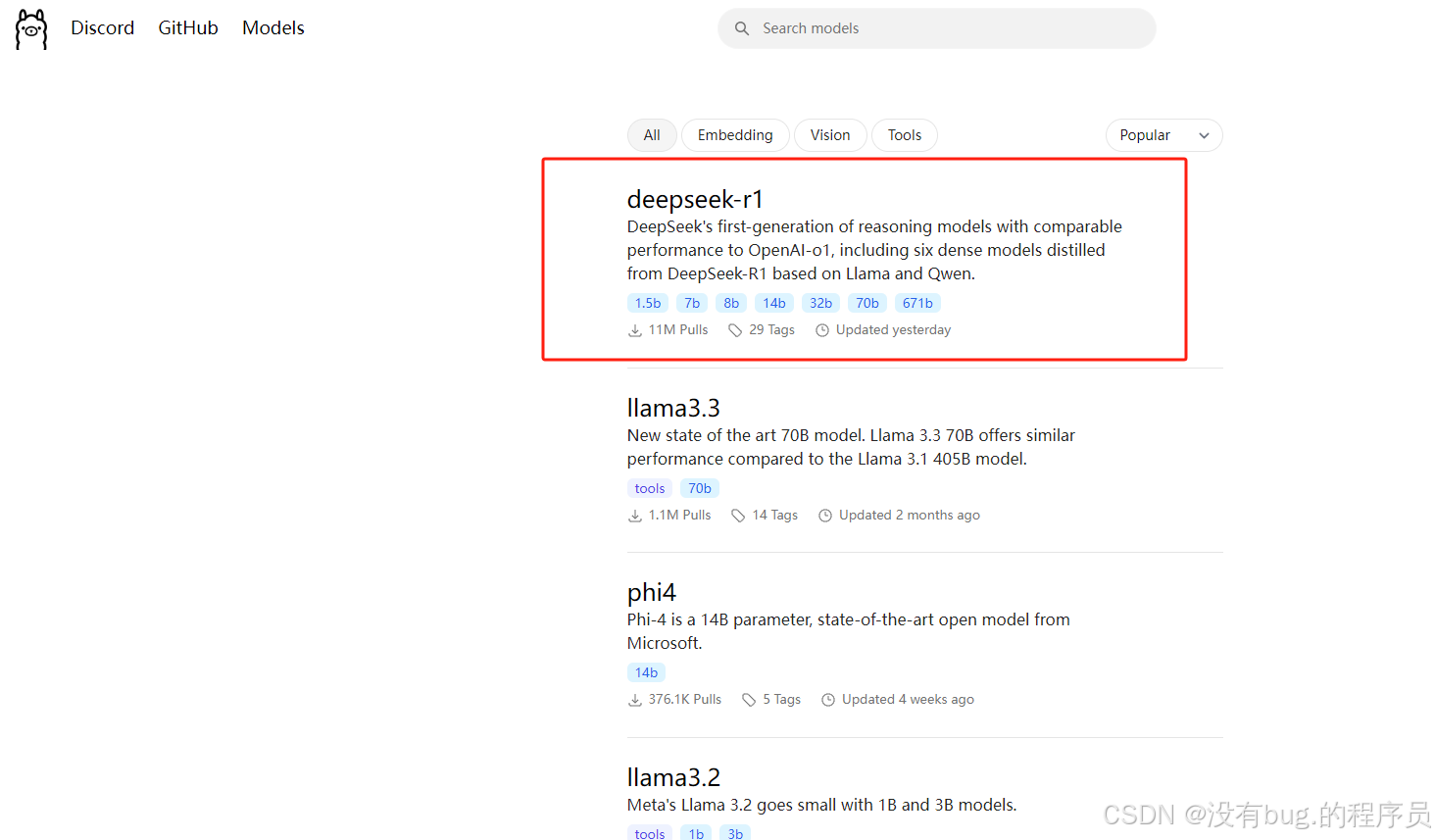The width and height of the screenshot is (1435, 840).
Task: Select the tools tag under llama3.3
Action: pyautogui.click(x=650, y=488)
